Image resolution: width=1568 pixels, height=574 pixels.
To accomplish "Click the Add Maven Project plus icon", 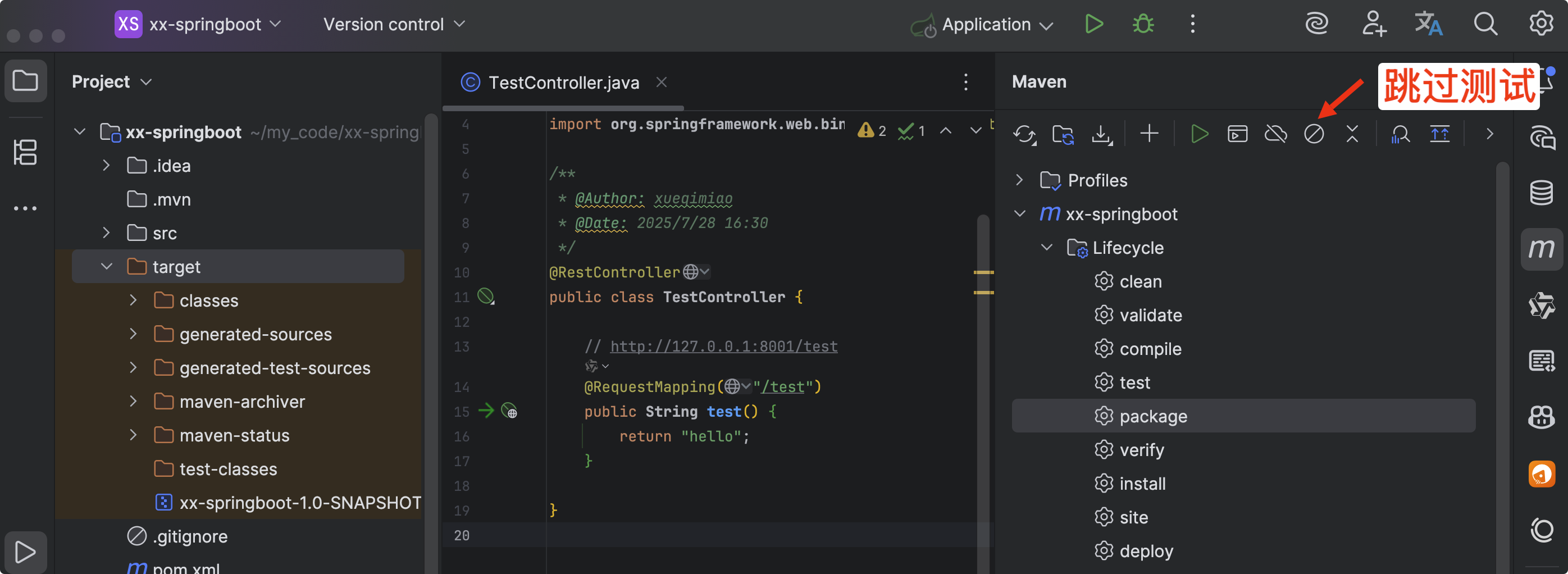I will (1149, 134).
